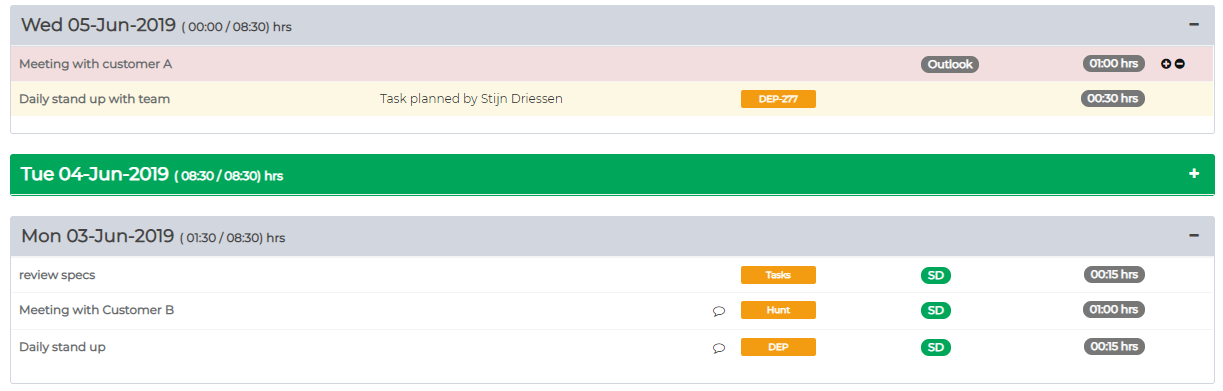Open comment bubble for Daily stand up
The height and width of the screenshot is (391, 1223).
pos(718,348)
